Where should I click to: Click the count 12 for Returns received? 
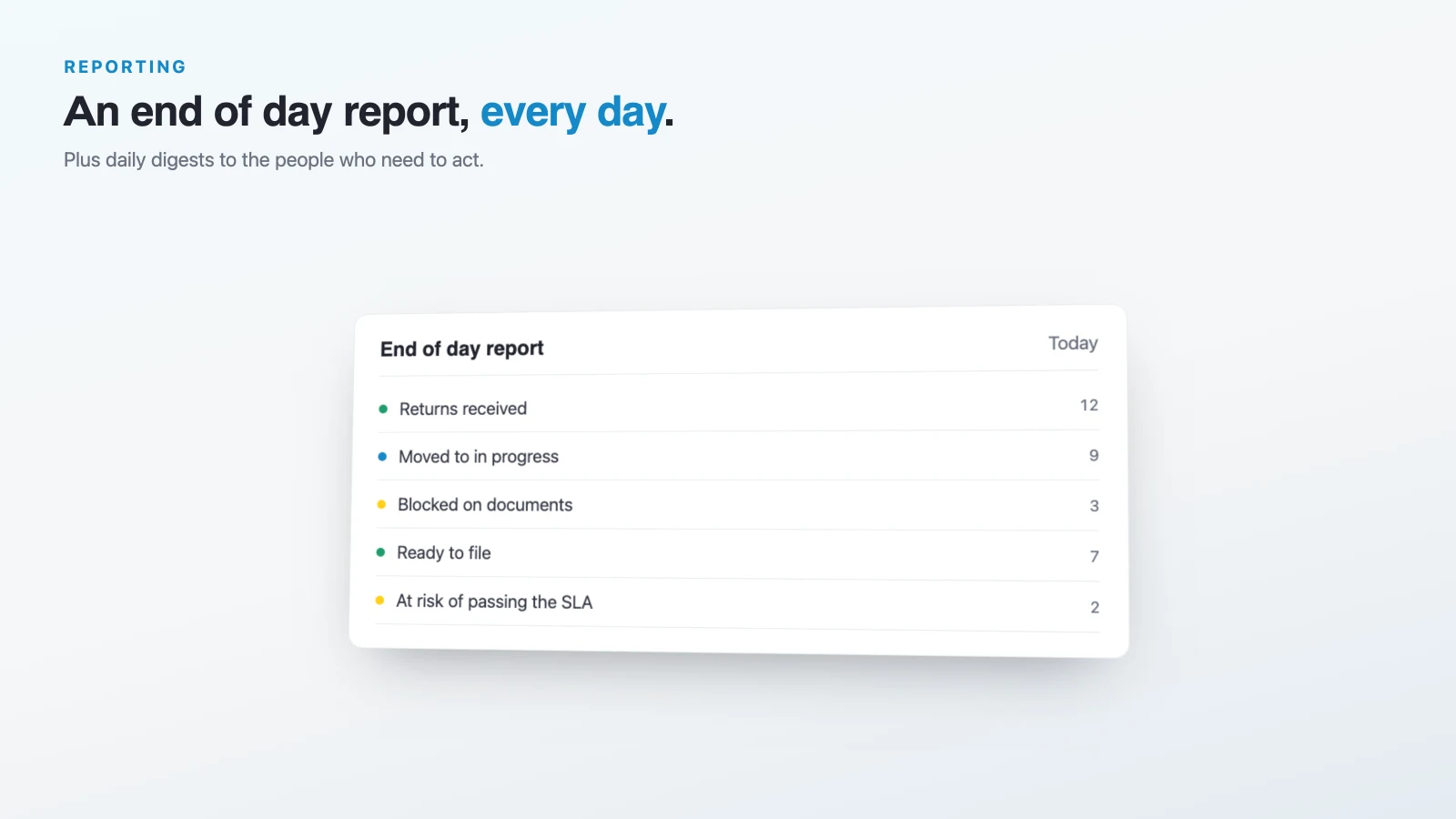click(x=1089, y=405)
